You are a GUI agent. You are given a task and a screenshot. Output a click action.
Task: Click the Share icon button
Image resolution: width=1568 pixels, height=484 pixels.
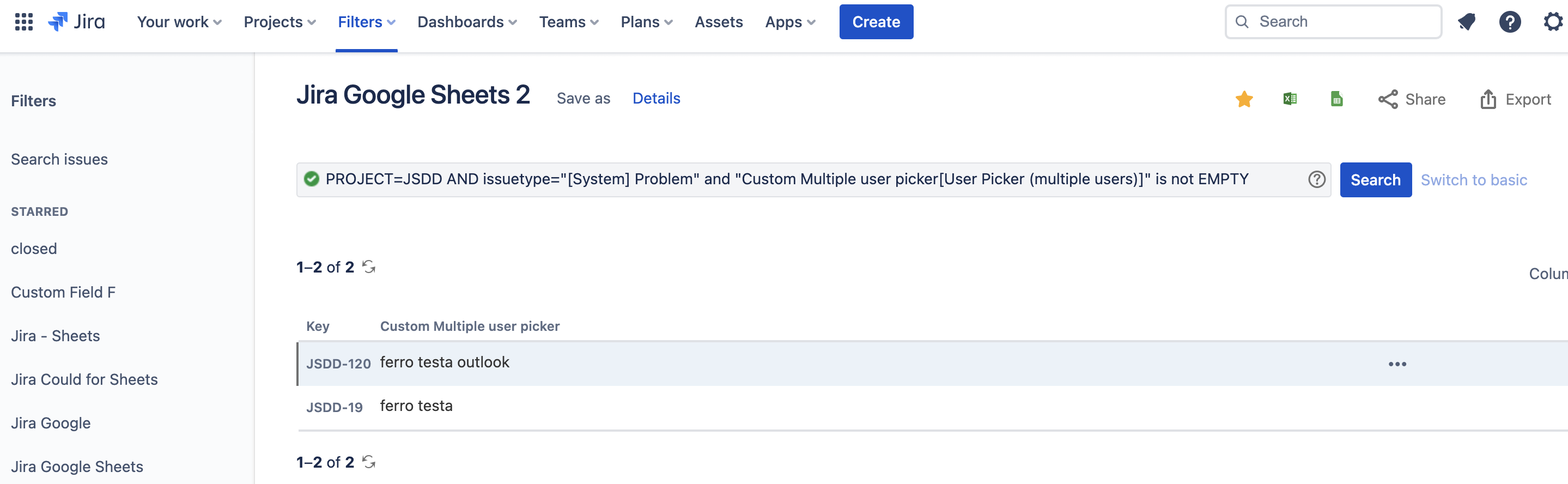(1412, 99)
